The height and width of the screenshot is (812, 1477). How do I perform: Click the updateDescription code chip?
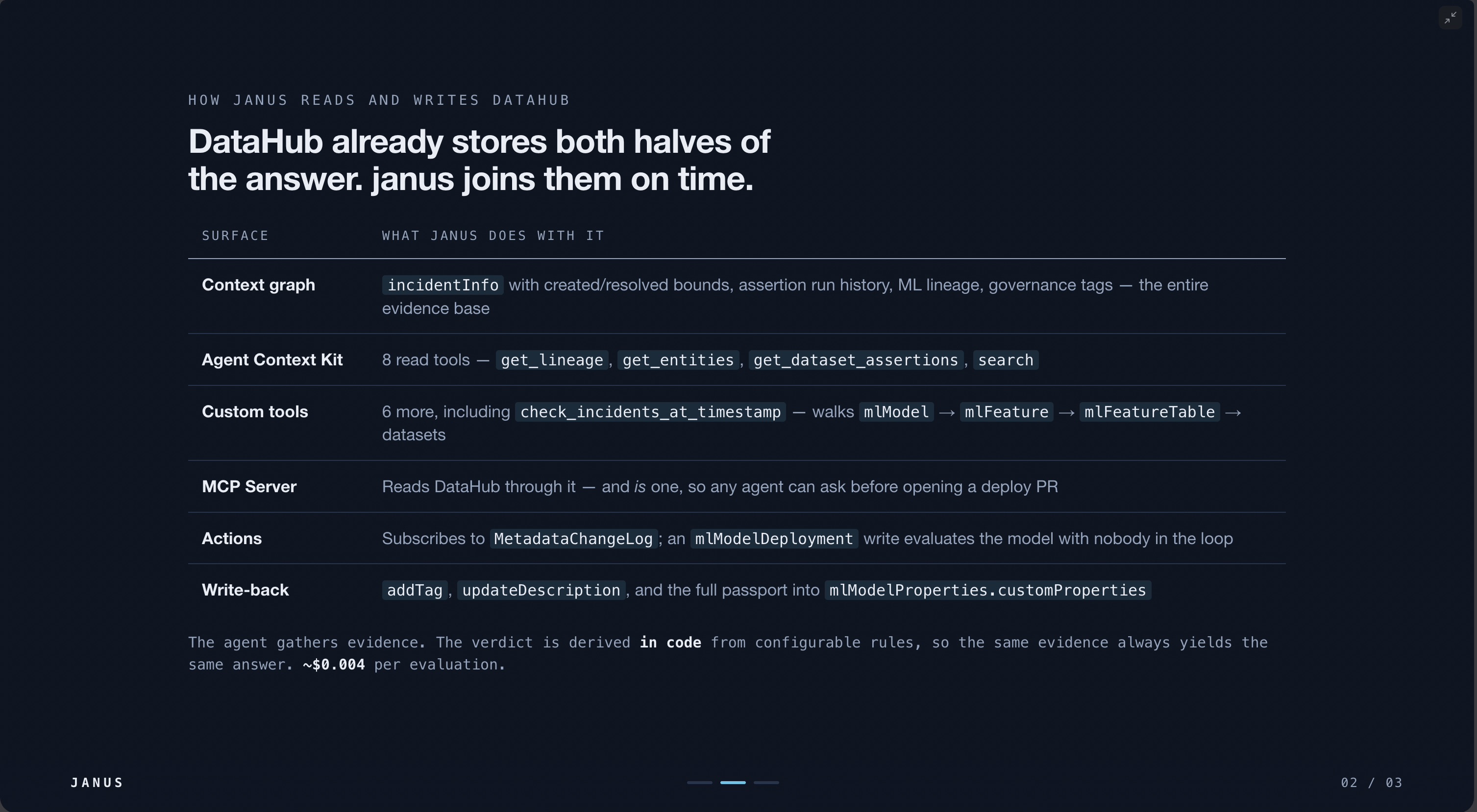pos(542,590)
